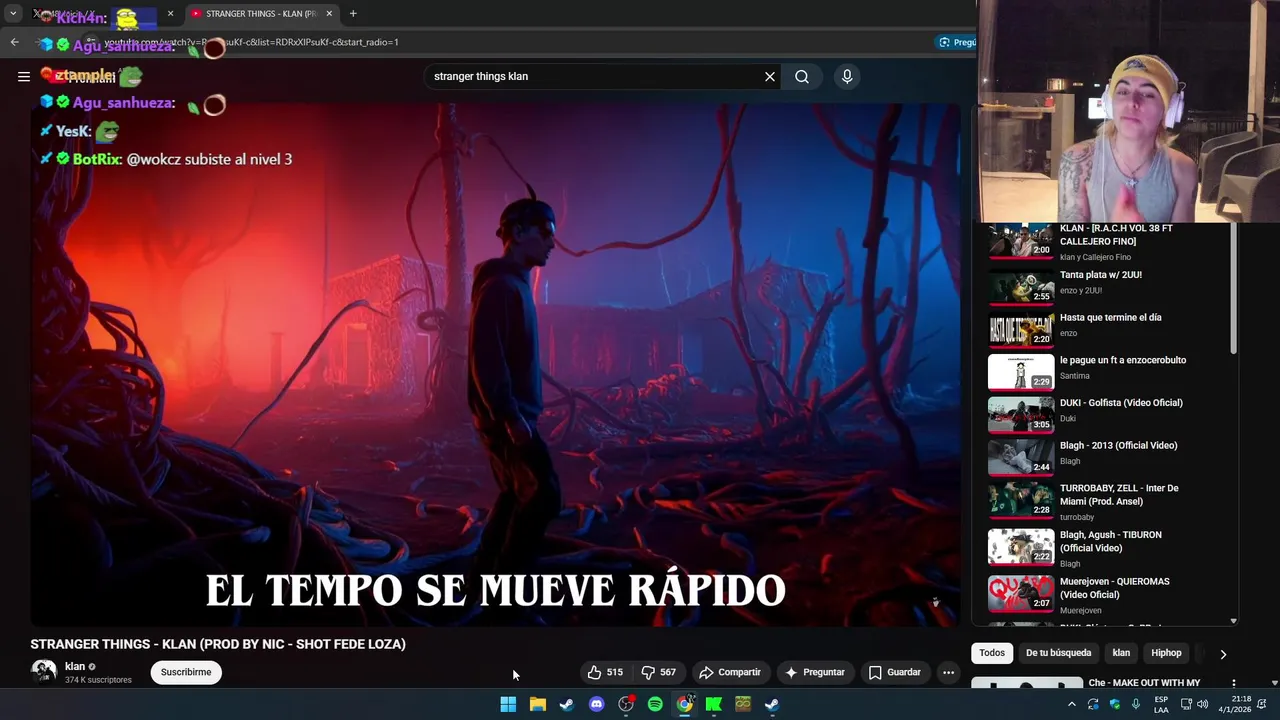Viewport: 1280px width, 720px height.
Task: Start voice search with the microphone
Action: [847, 76]
